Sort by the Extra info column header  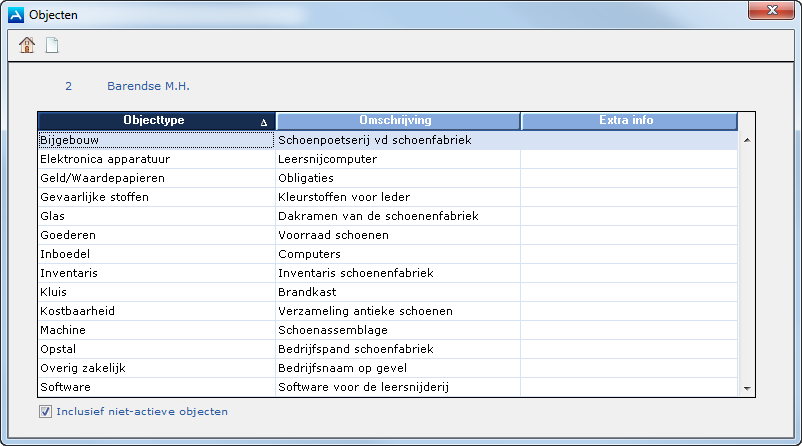pos(629,121)
